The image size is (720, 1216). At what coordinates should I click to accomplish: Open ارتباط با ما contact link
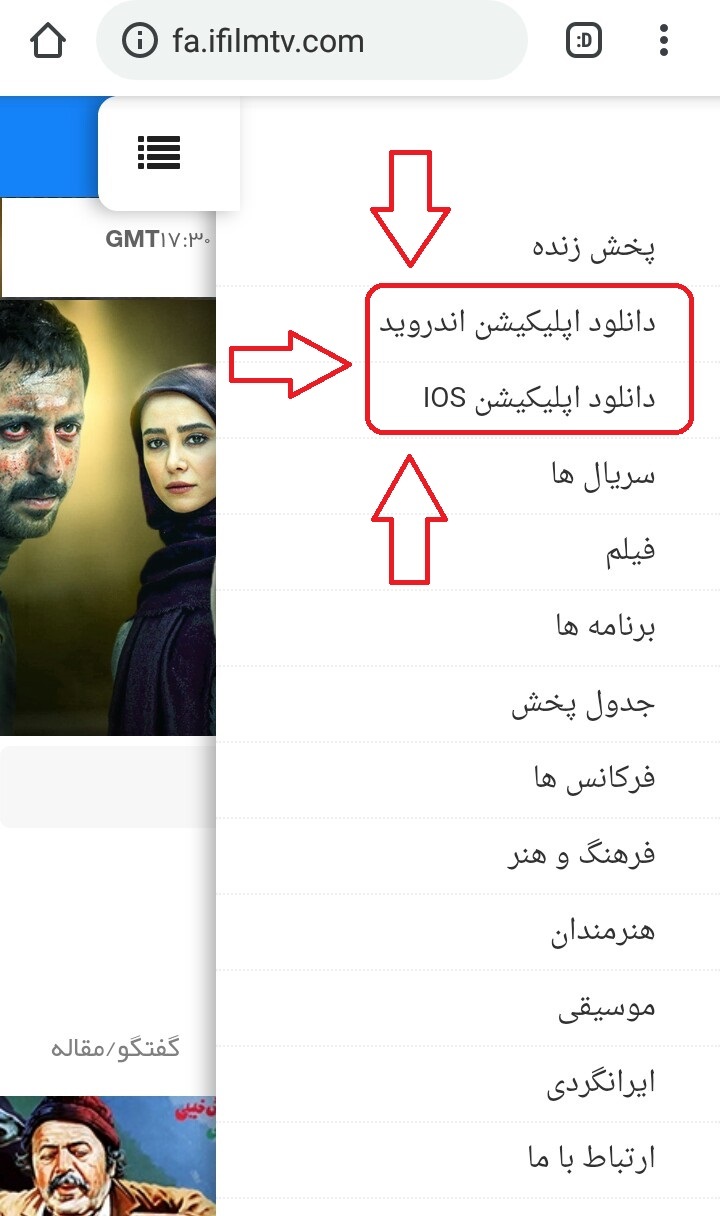point(468,1160)
